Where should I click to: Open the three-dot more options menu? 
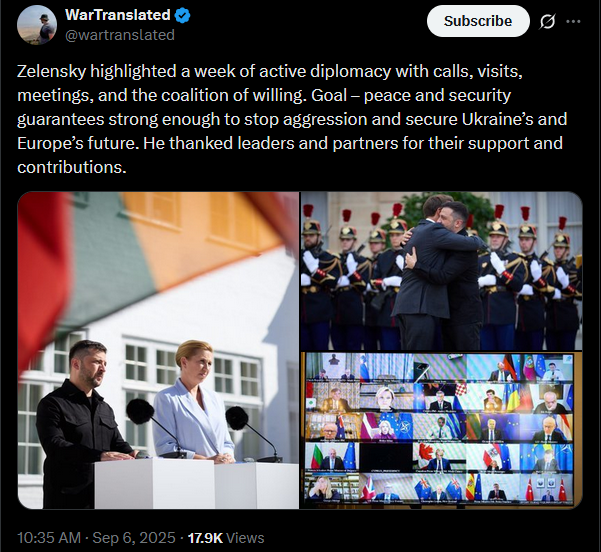pyautogui.click(x=573, y=21)
